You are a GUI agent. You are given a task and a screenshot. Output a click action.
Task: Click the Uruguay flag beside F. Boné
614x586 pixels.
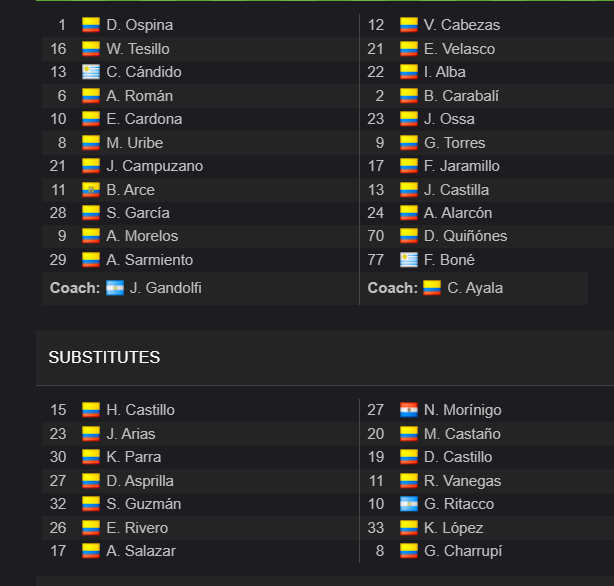[x=409, y=260]
